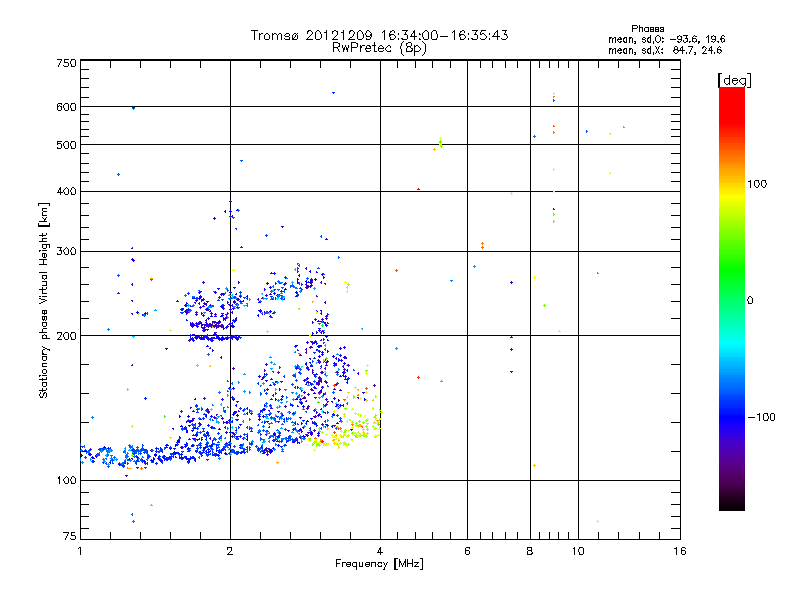Select the 'mean, sd,X: 84.7, 24.6' line

pyautogui.click(x=665, y=50)
